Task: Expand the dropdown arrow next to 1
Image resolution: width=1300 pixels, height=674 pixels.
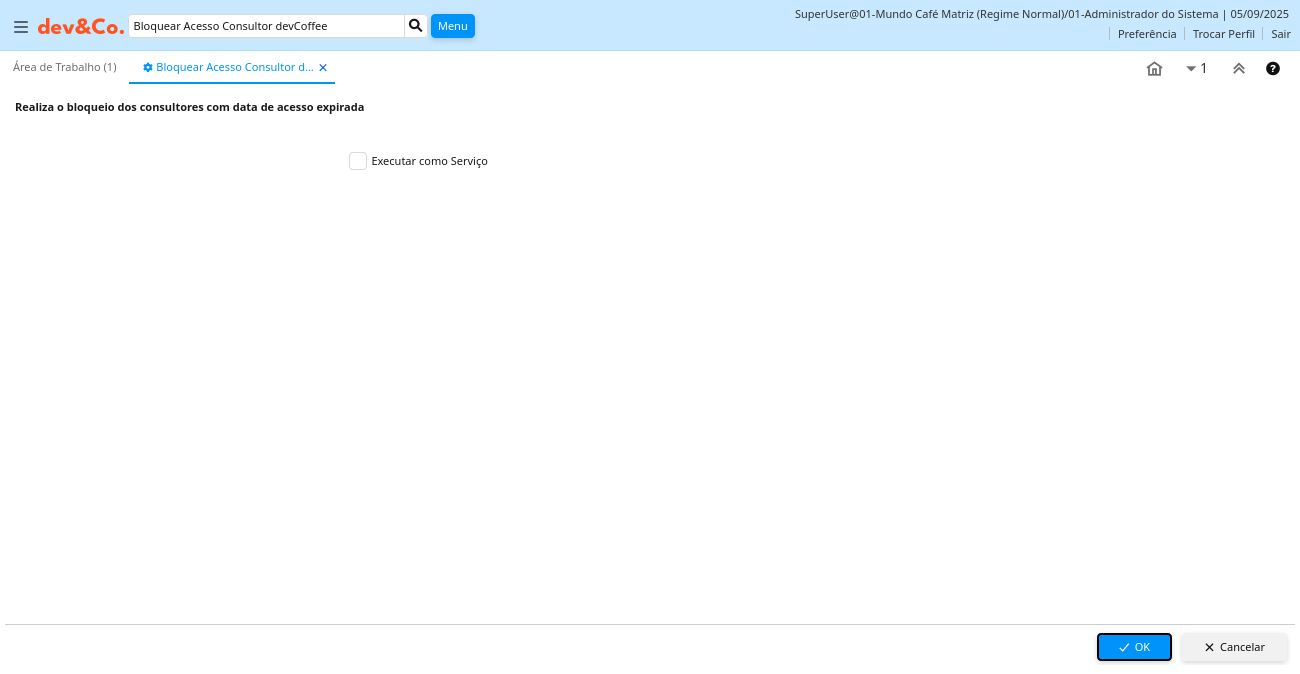Action: (x=1191, y=69)
